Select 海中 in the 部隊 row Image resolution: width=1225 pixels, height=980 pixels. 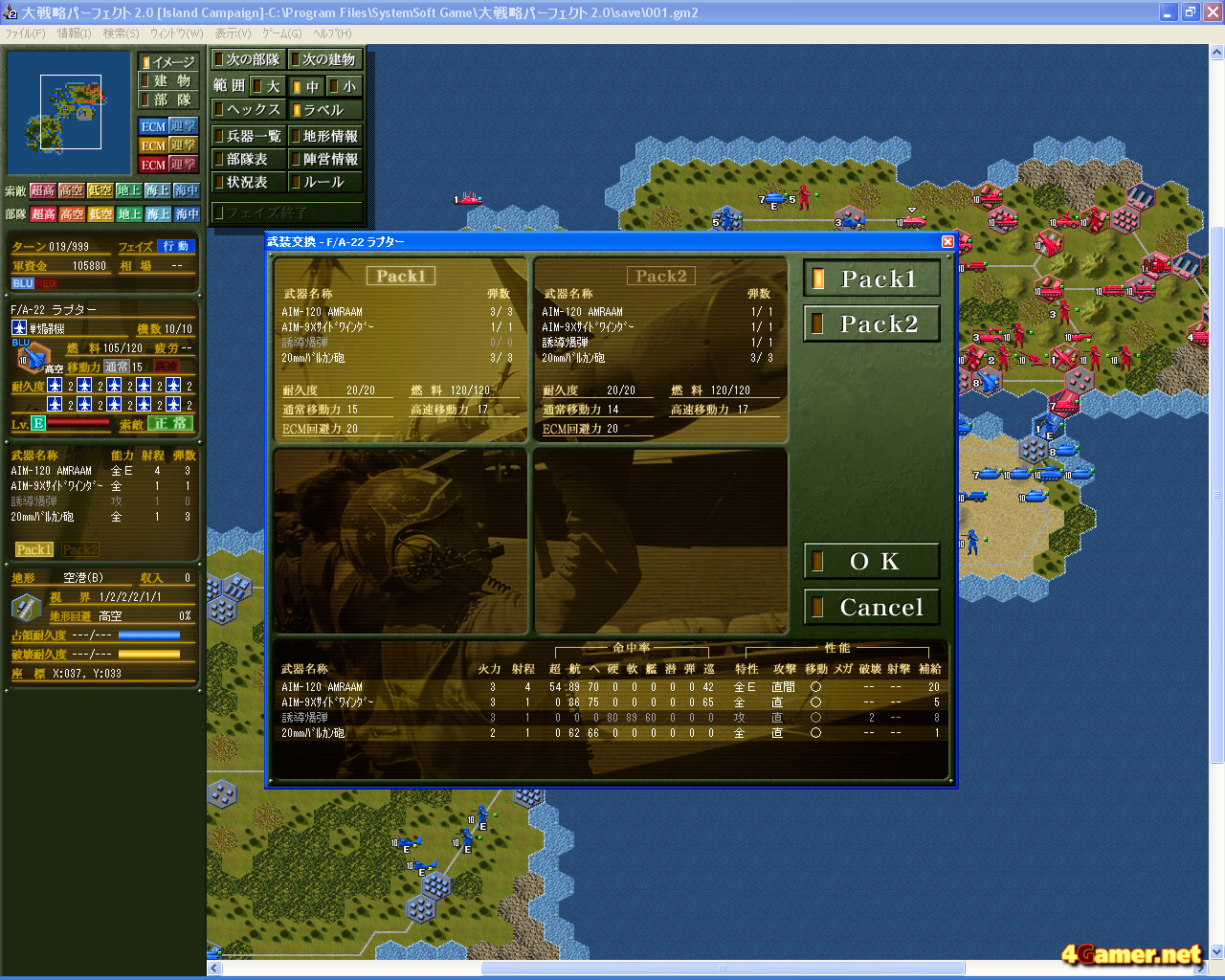[x=187, y=214]
